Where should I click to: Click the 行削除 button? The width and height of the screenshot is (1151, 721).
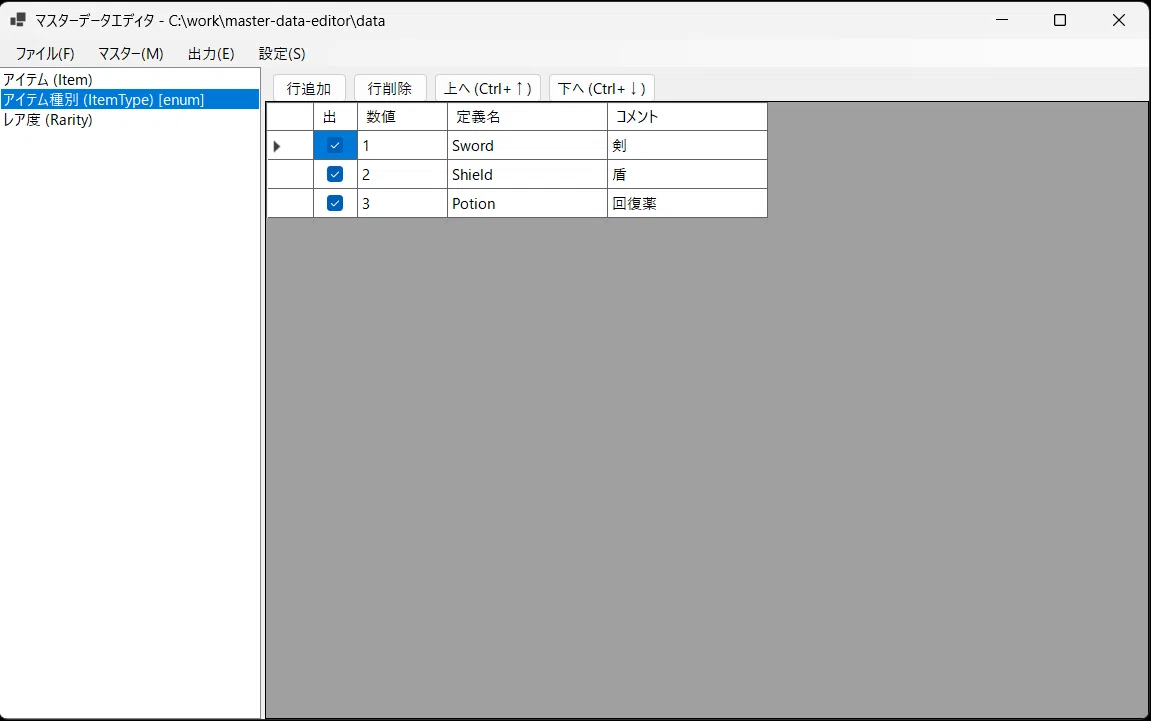(390, 88)
